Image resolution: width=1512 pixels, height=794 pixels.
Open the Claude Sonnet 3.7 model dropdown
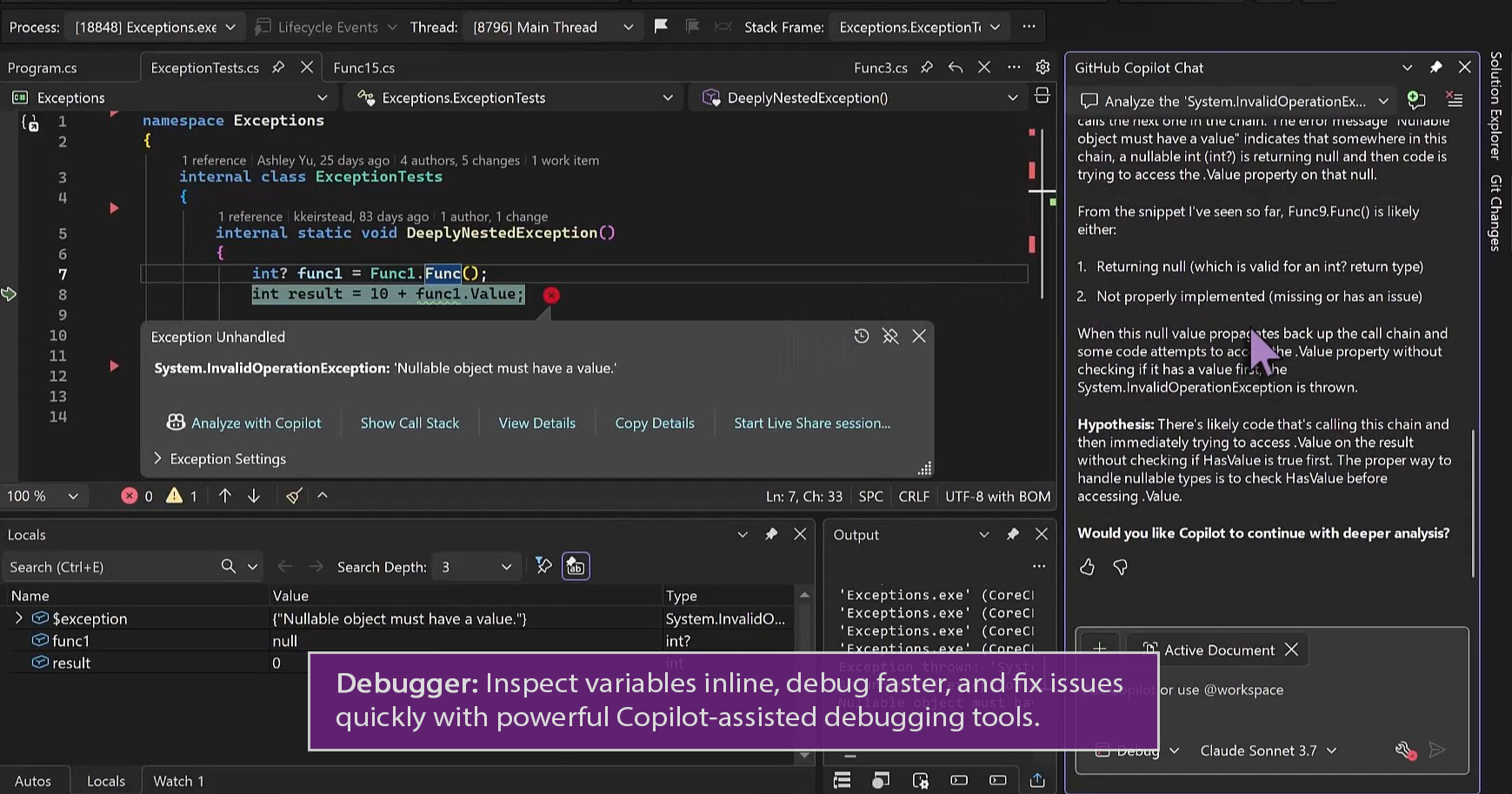click(1268, 750)
